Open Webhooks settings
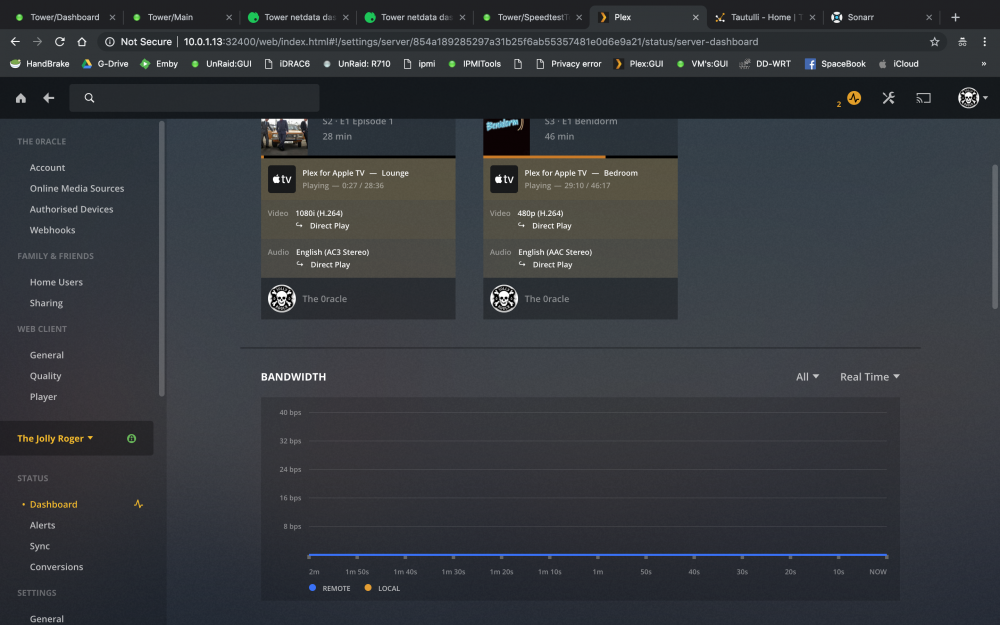The width and height of the screenshot is (1000, 625). click(x=52, y=230)
